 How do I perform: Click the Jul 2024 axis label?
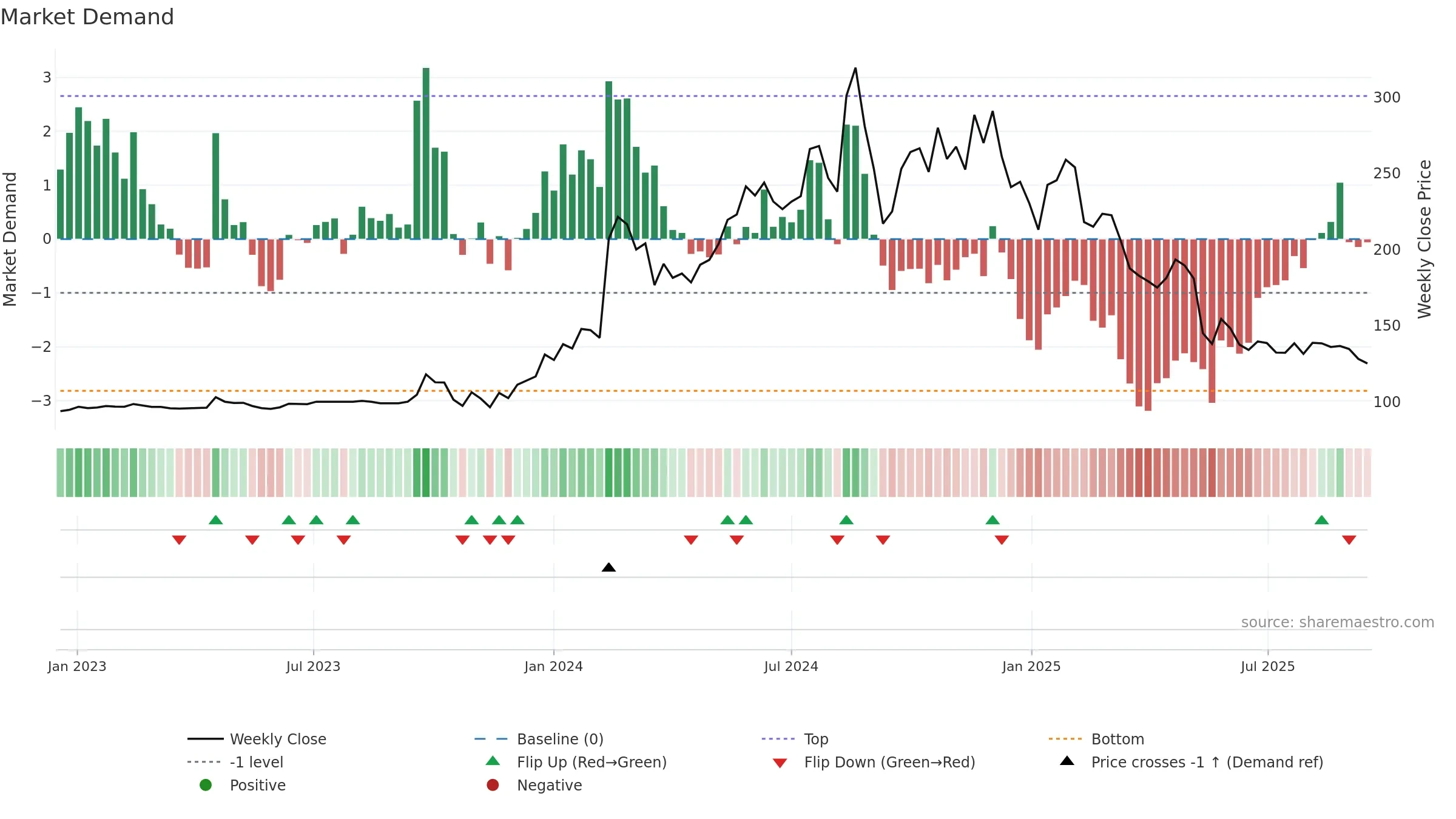791,666
